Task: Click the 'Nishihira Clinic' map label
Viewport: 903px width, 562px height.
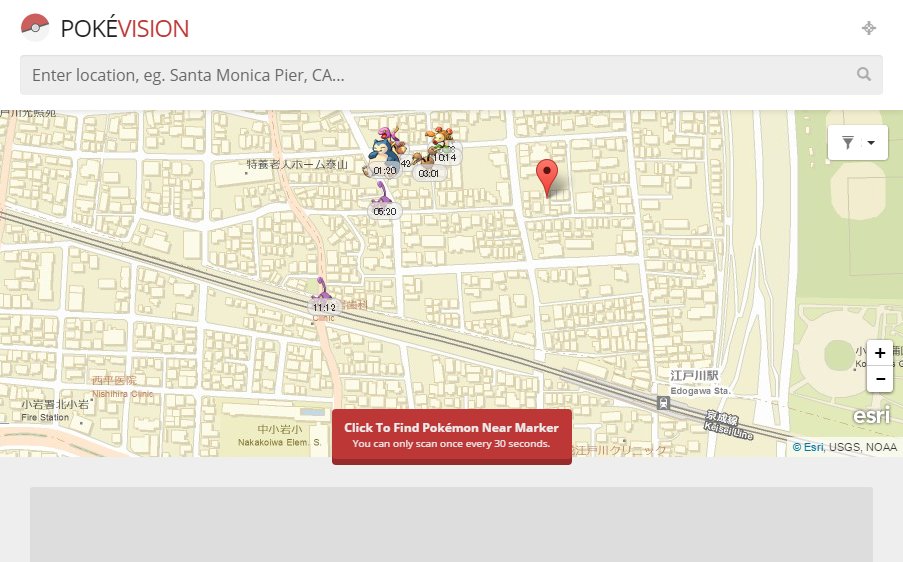Action: pyautogui.click(x=123, y=394)
